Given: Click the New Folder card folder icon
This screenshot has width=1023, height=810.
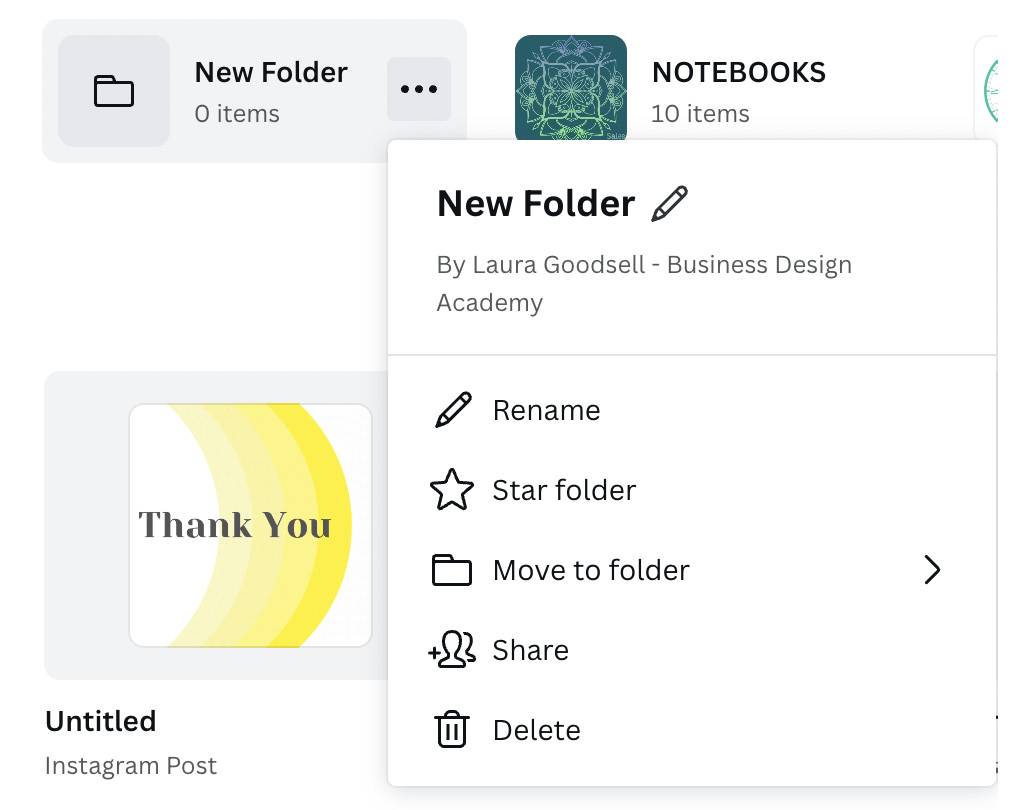Looking at the screenshot, I should [114, 91].
